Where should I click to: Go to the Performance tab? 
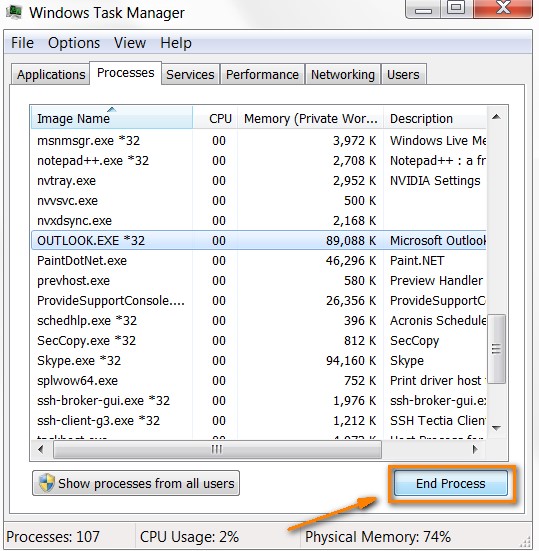point(262,74)
